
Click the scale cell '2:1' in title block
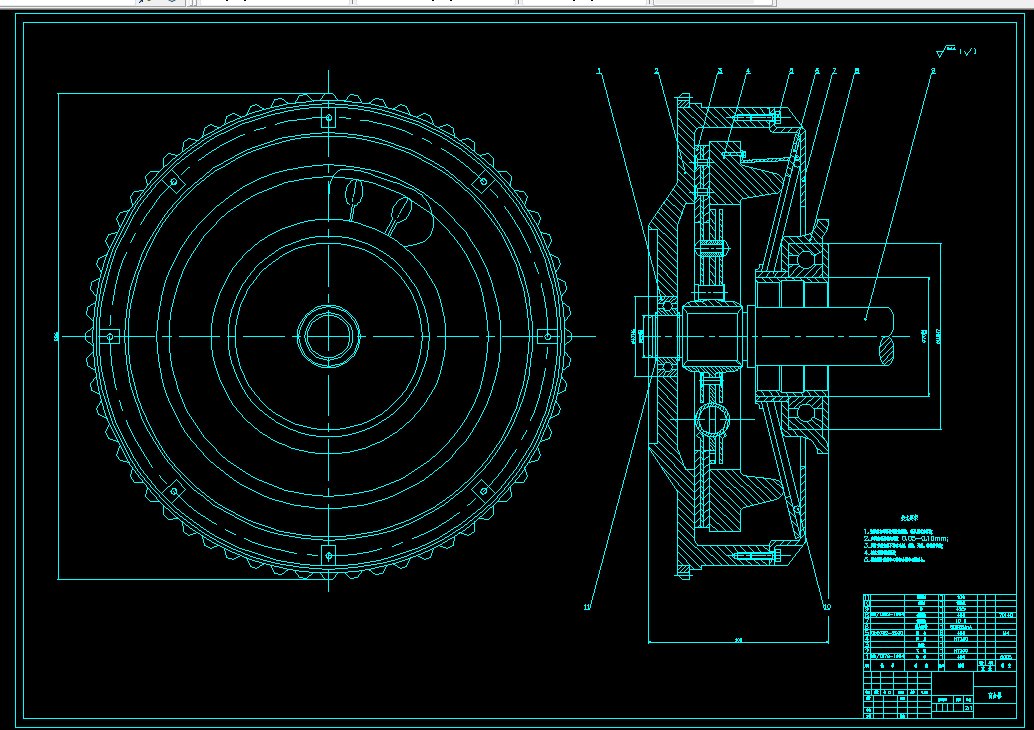point(968,708)
